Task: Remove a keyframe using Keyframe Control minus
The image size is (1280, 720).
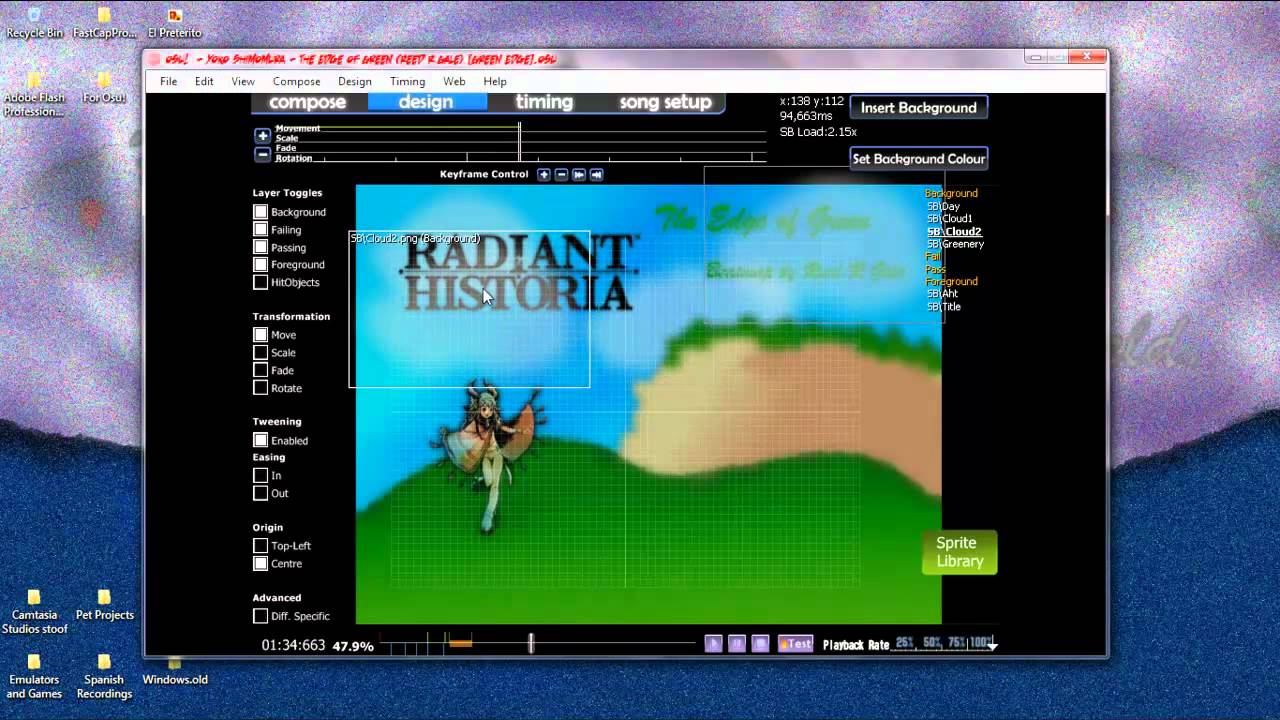Action: coord(562,174)
